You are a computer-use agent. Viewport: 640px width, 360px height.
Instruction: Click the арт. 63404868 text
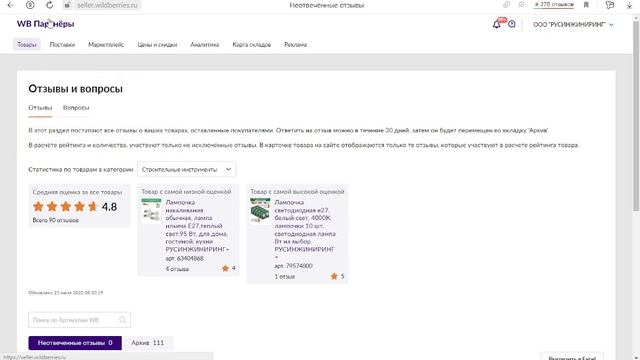coord(184,258)
